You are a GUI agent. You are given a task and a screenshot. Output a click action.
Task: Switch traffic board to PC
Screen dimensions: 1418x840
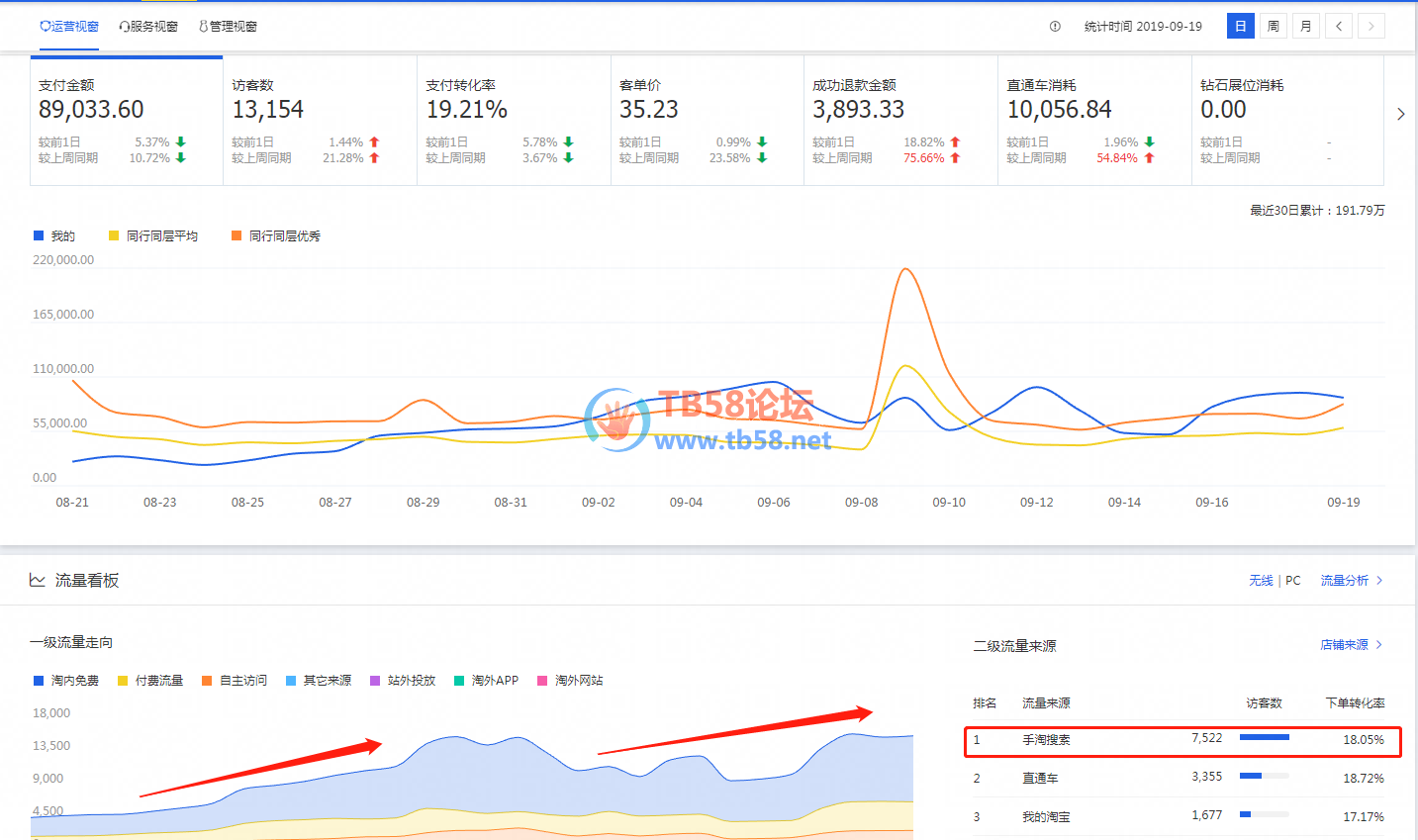[1293, 581]
